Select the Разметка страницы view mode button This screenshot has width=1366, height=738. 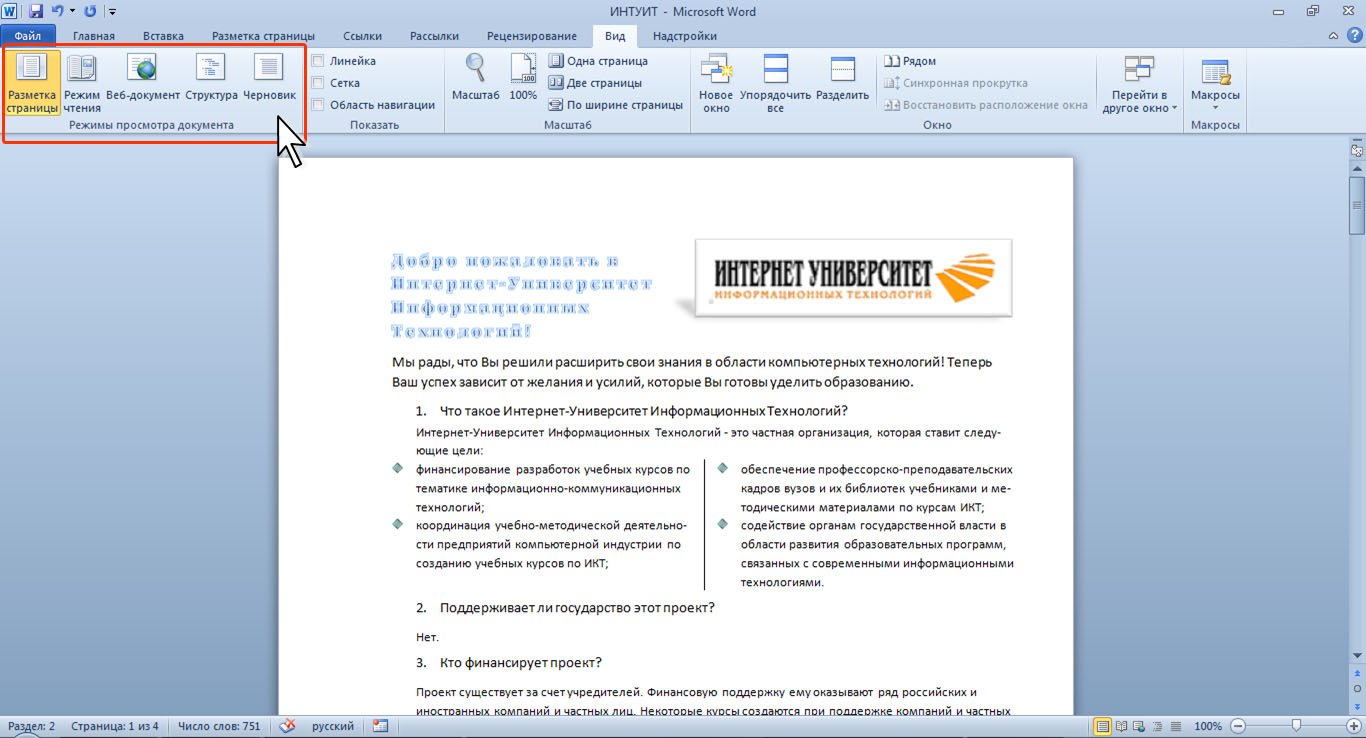click(x=33, y=83)
